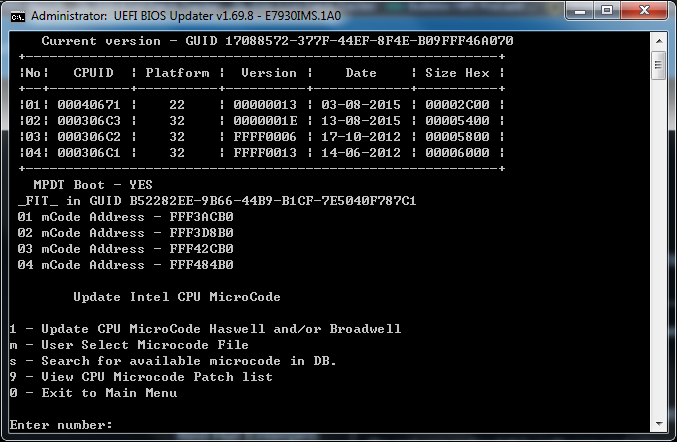Click size hex 00005400
The image size is (677, 442).
pyautogui.click(x=457, y=121)
